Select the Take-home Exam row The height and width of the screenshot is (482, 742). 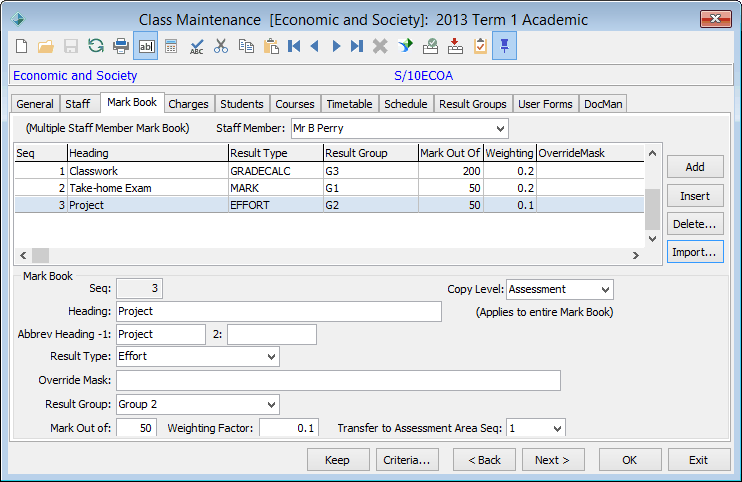329,188
